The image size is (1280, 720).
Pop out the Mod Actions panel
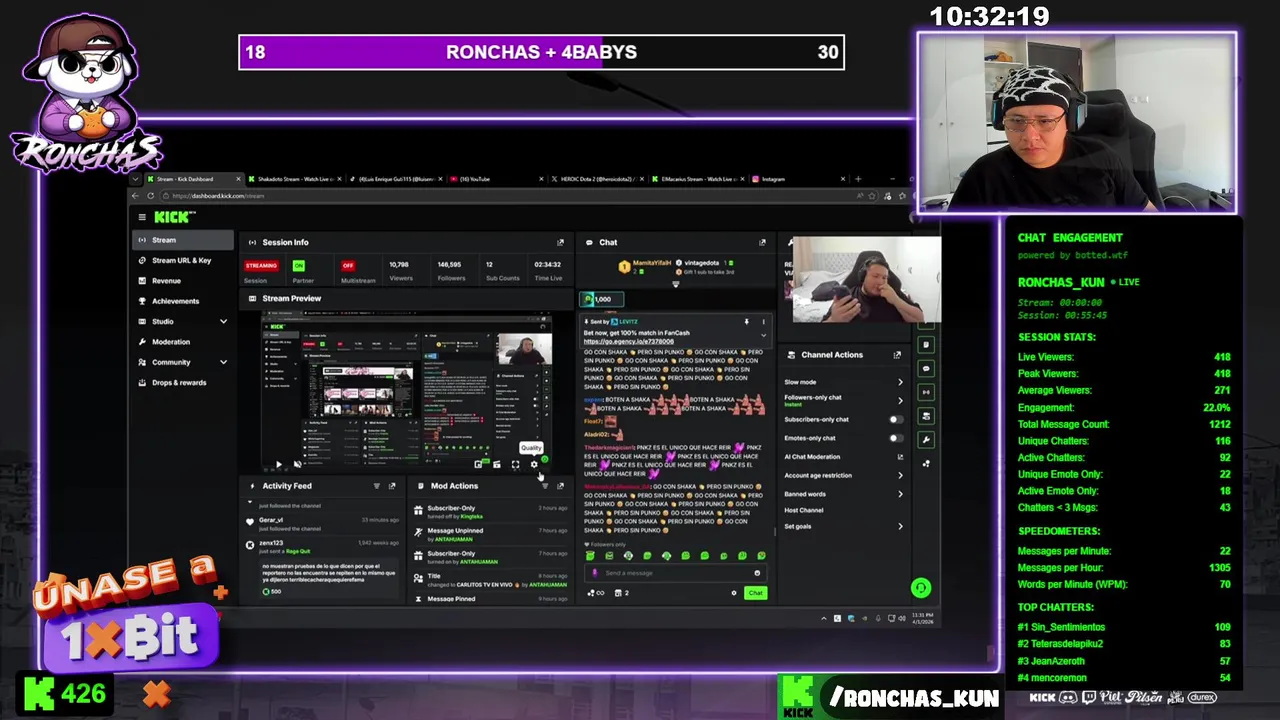[x=560, y=486]
